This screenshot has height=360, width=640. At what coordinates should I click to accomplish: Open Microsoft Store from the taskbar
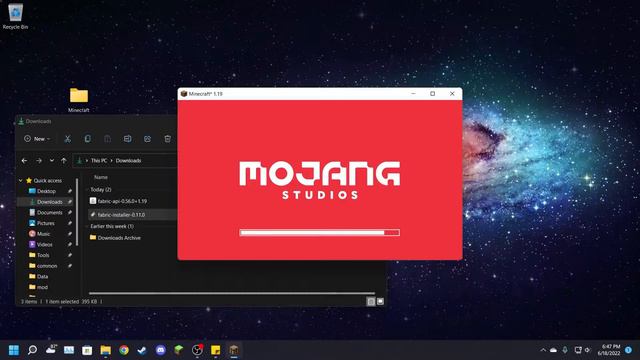(87, 350)
